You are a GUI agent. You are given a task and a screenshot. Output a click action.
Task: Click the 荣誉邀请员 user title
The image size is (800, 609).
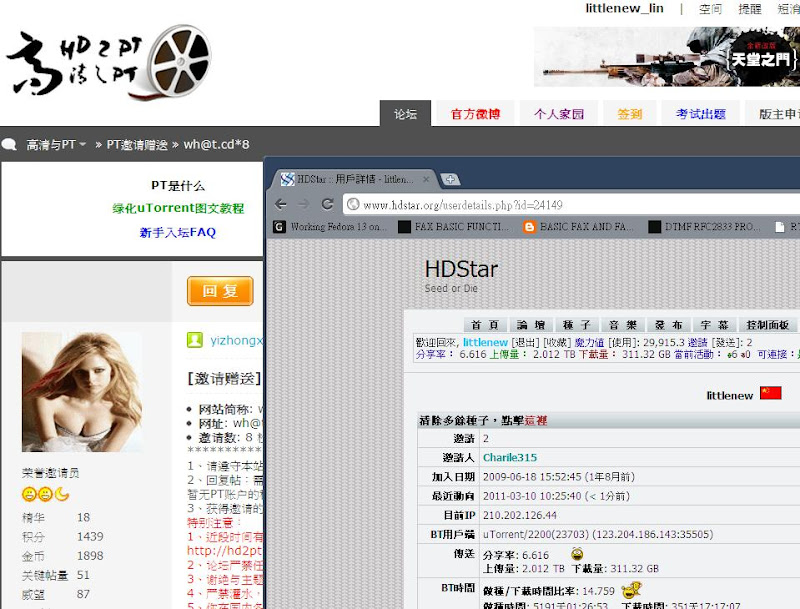(x=51, y=473)
